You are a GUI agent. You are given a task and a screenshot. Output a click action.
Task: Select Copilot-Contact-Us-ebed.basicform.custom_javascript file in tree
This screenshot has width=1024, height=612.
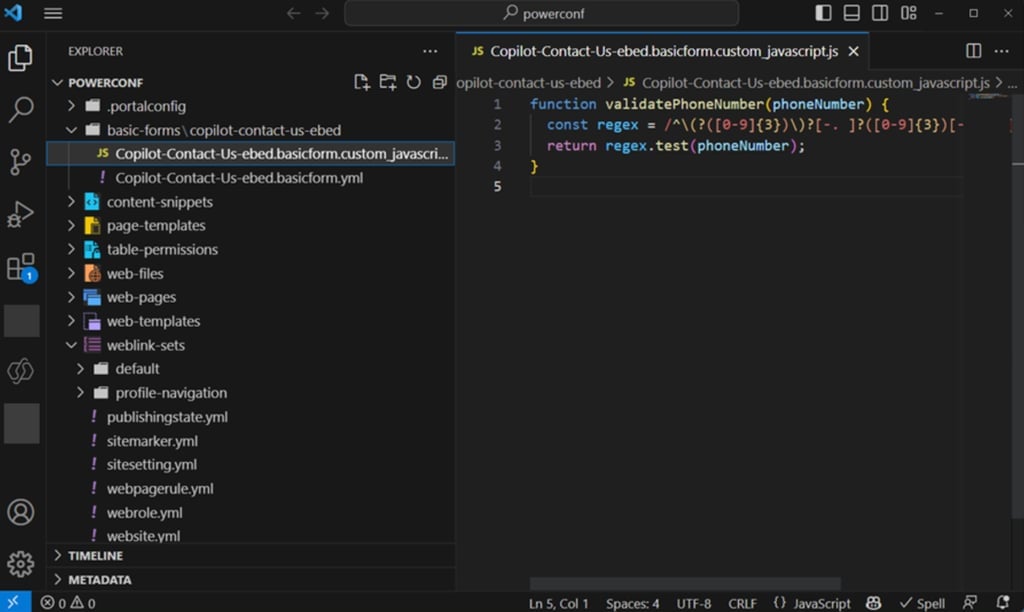coord(250,153)
